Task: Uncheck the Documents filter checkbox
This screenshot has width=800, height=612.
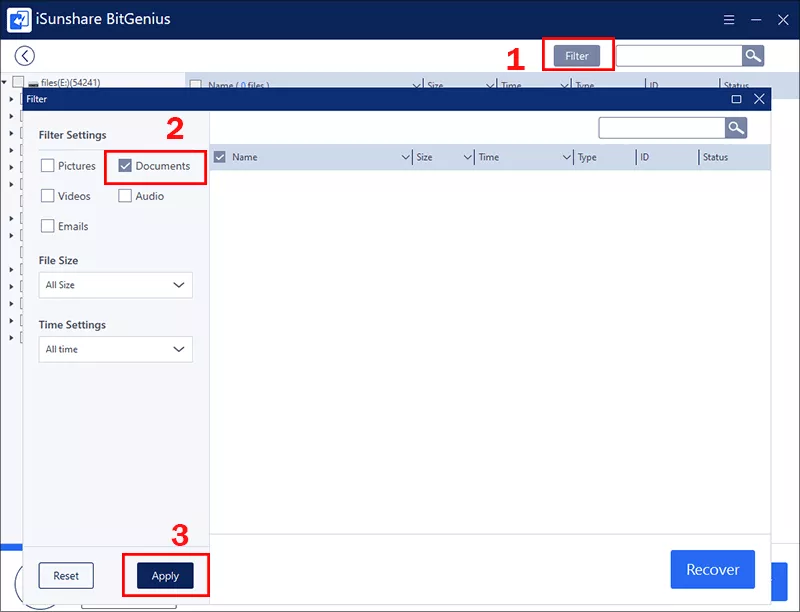Action: [125, 165]
